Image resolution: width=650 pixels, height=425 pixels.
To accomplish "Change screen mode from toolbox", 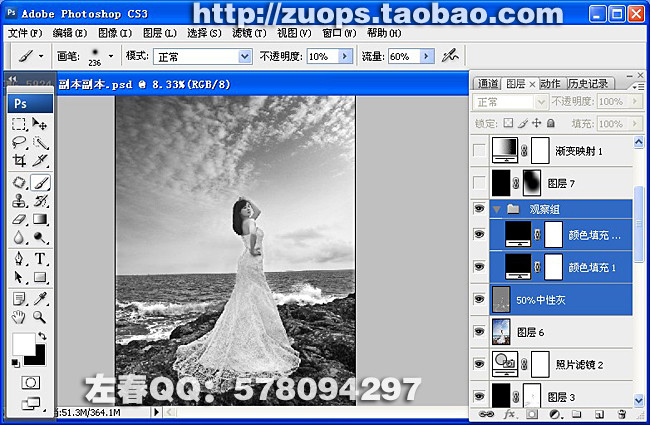I will click(x=30, y=403).
